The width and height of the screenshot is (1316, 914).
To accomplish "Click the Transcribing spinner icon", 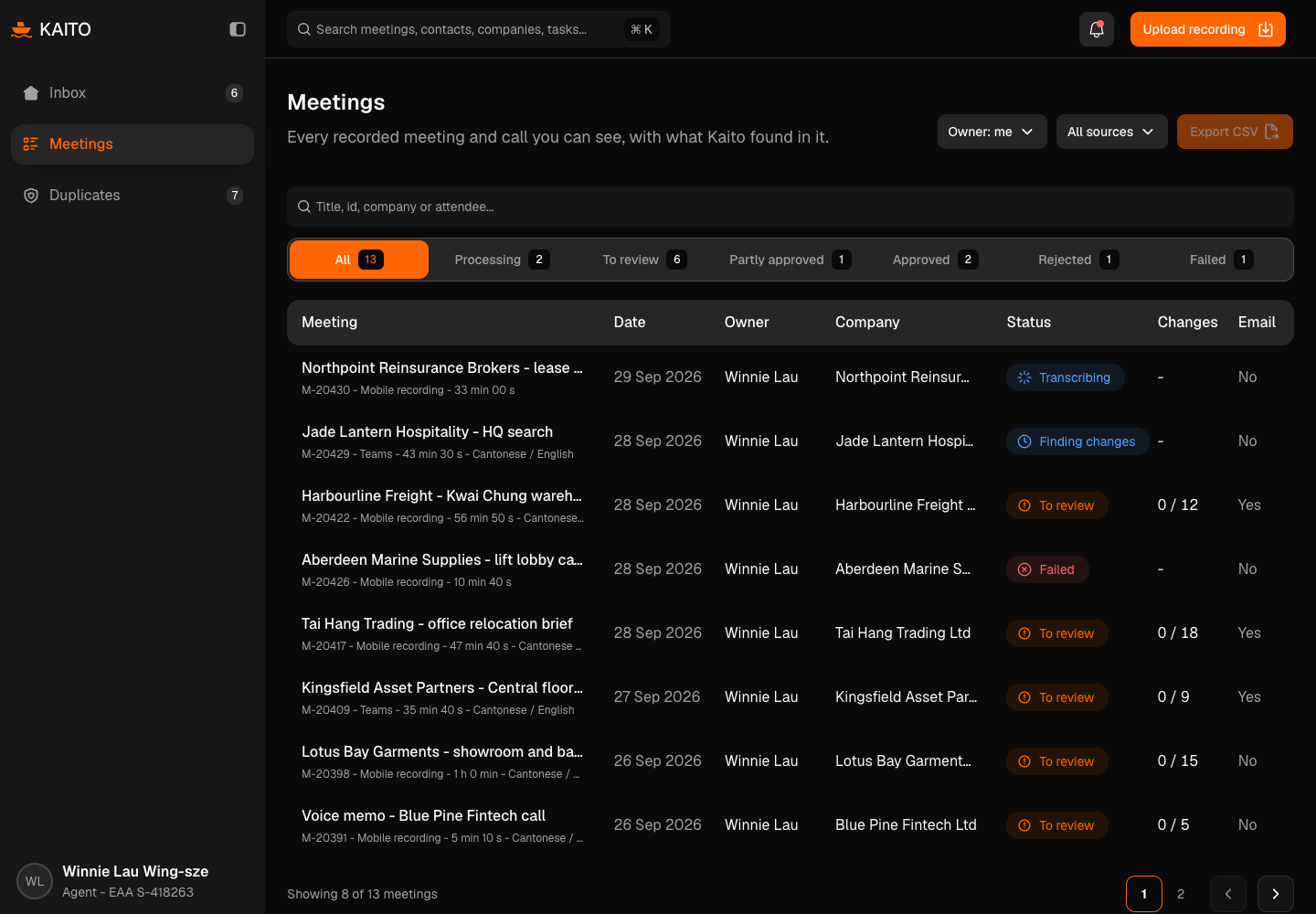I will (x=1024, y=377).
